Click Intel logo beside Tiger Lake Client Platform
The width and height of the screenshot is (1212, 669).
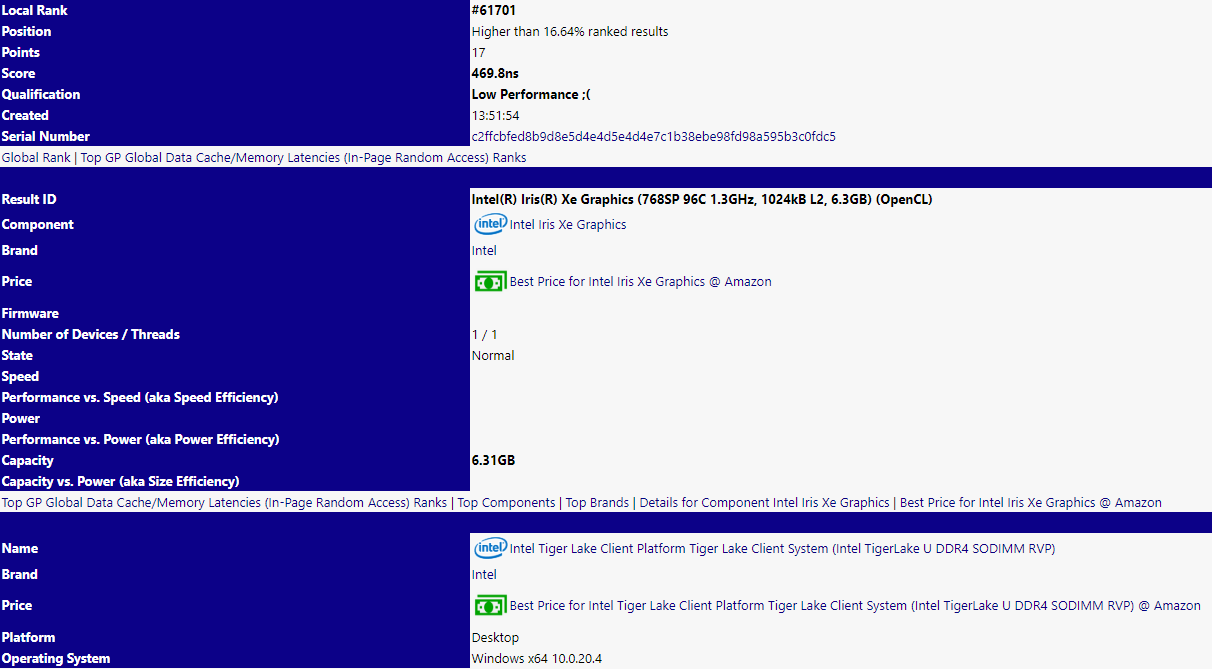pos(490,548)
